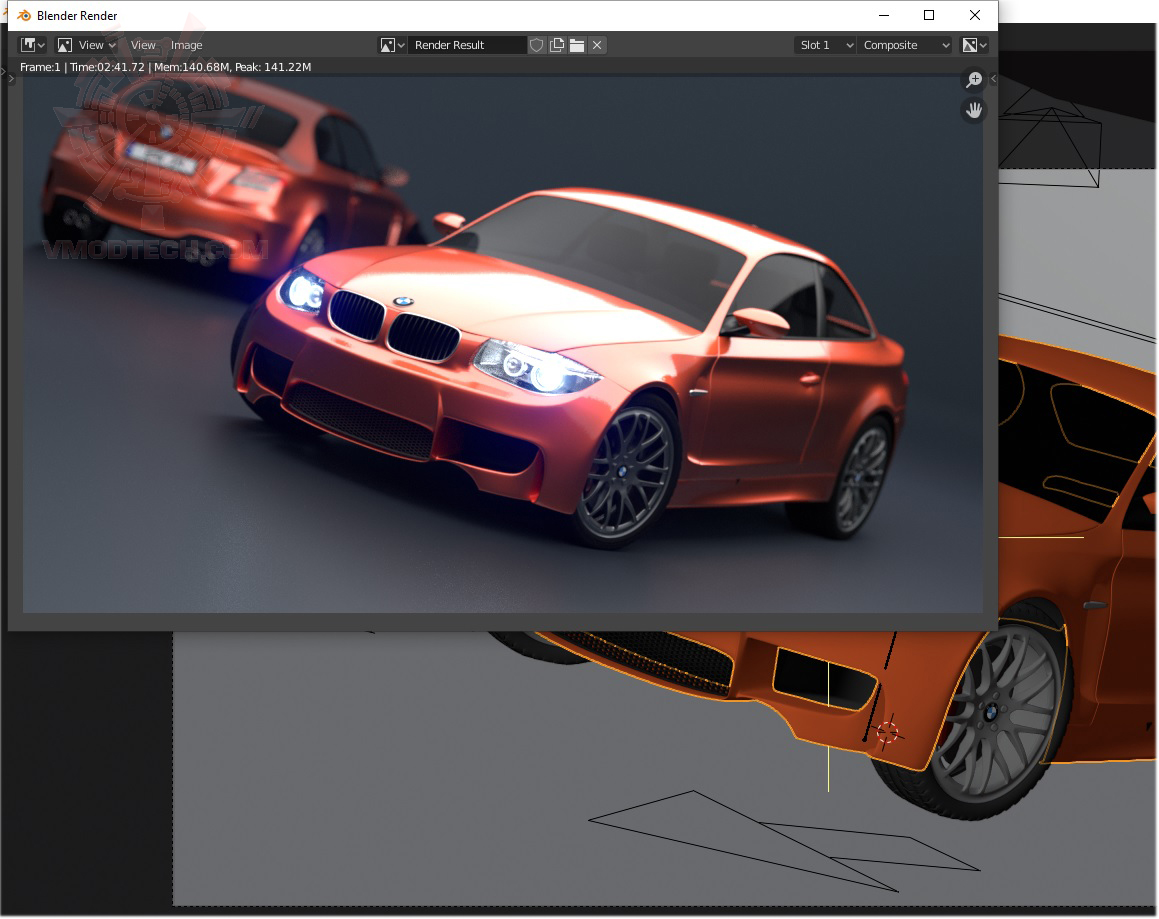Viewport: 1159px width, 919px height.
Task: Browse images with the image selector icon
Action: coord(392,45)
